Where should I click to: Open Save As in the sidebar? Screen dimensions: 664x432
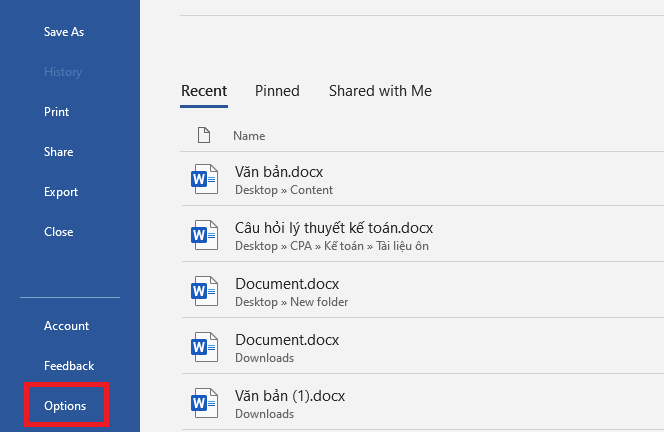click(x=64, y=32)
